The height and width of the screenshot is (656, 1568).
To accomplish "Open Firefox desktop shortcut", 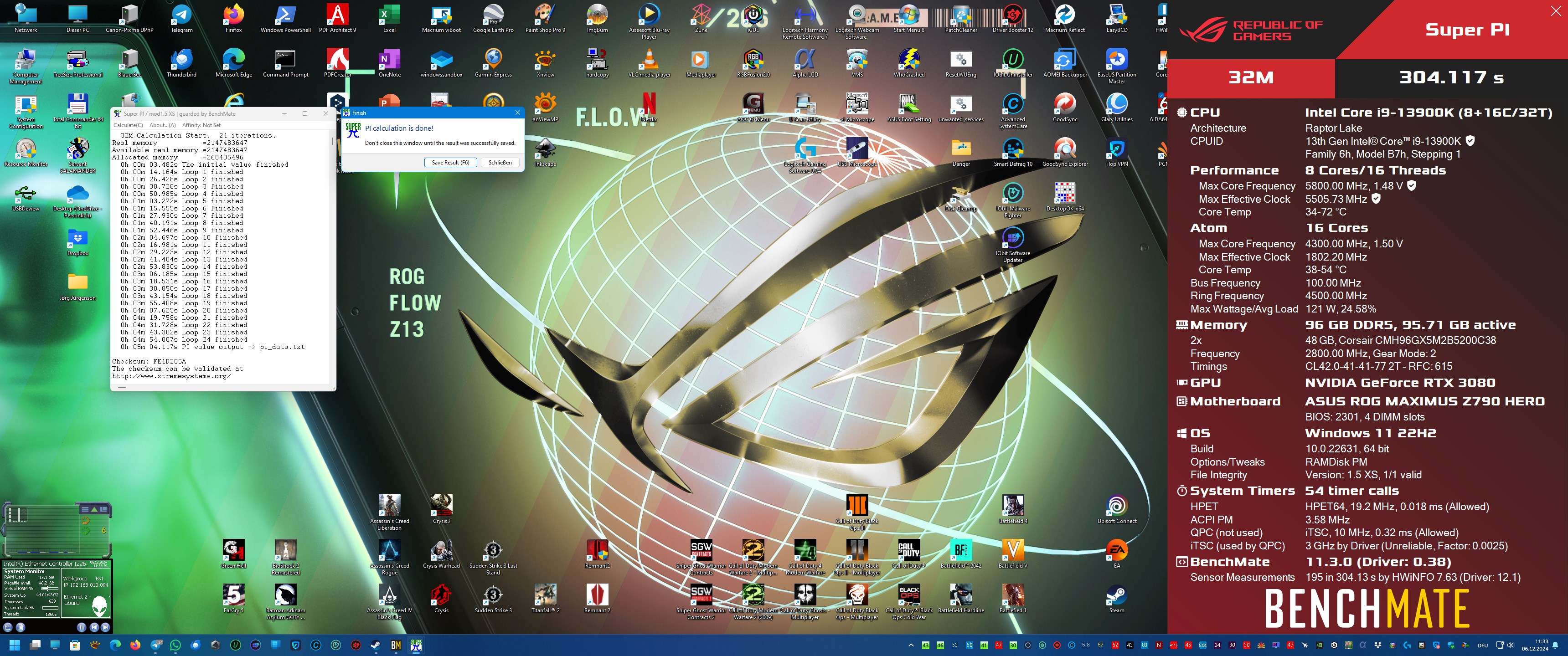I will [234, 18].
